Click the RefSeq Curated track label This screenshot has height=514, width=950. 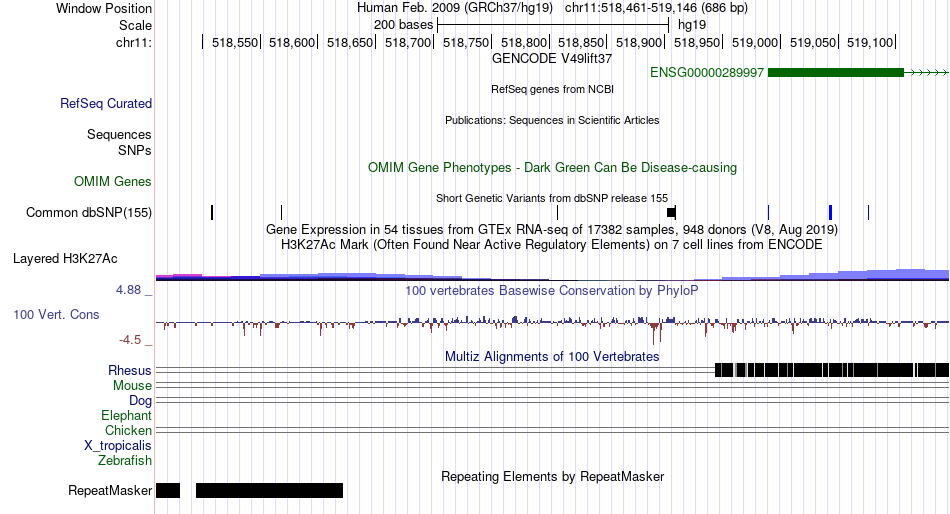(105, 104)
